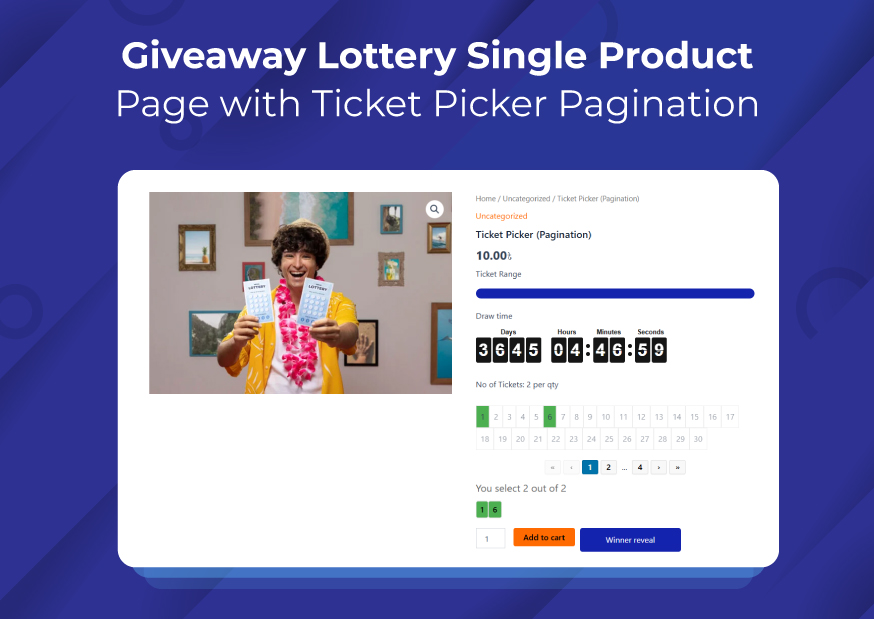
Task: Click the magnifier zoom icon on product image
Action: coord(434,209)
